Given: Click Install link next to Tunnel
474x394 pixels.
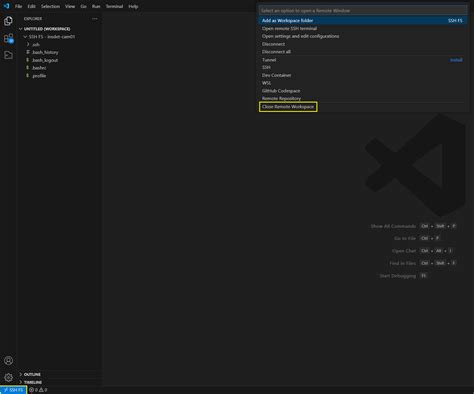Looking at the screenshot, I should click(456, 60).
